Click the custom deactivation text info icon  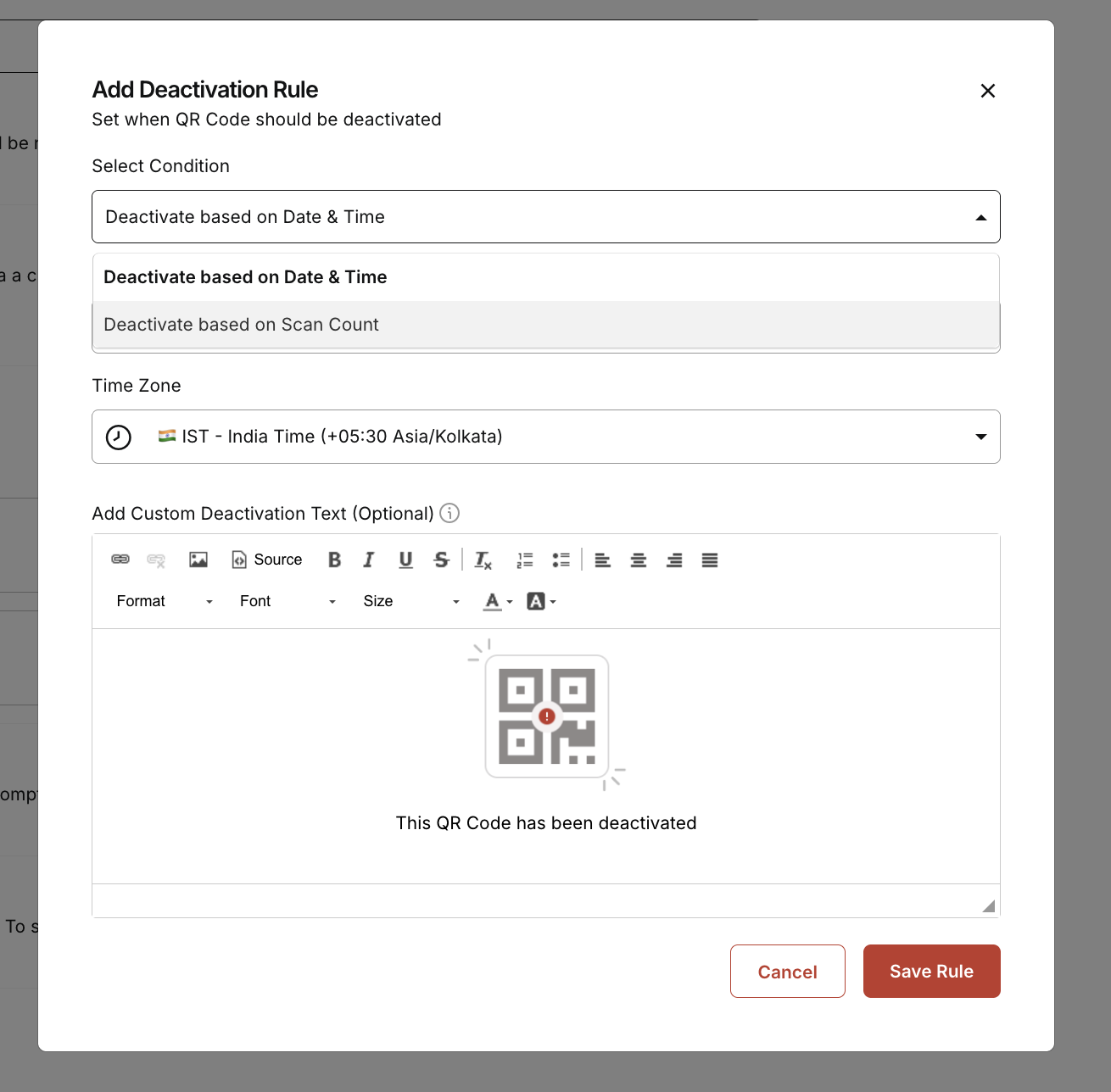point(449,513)
